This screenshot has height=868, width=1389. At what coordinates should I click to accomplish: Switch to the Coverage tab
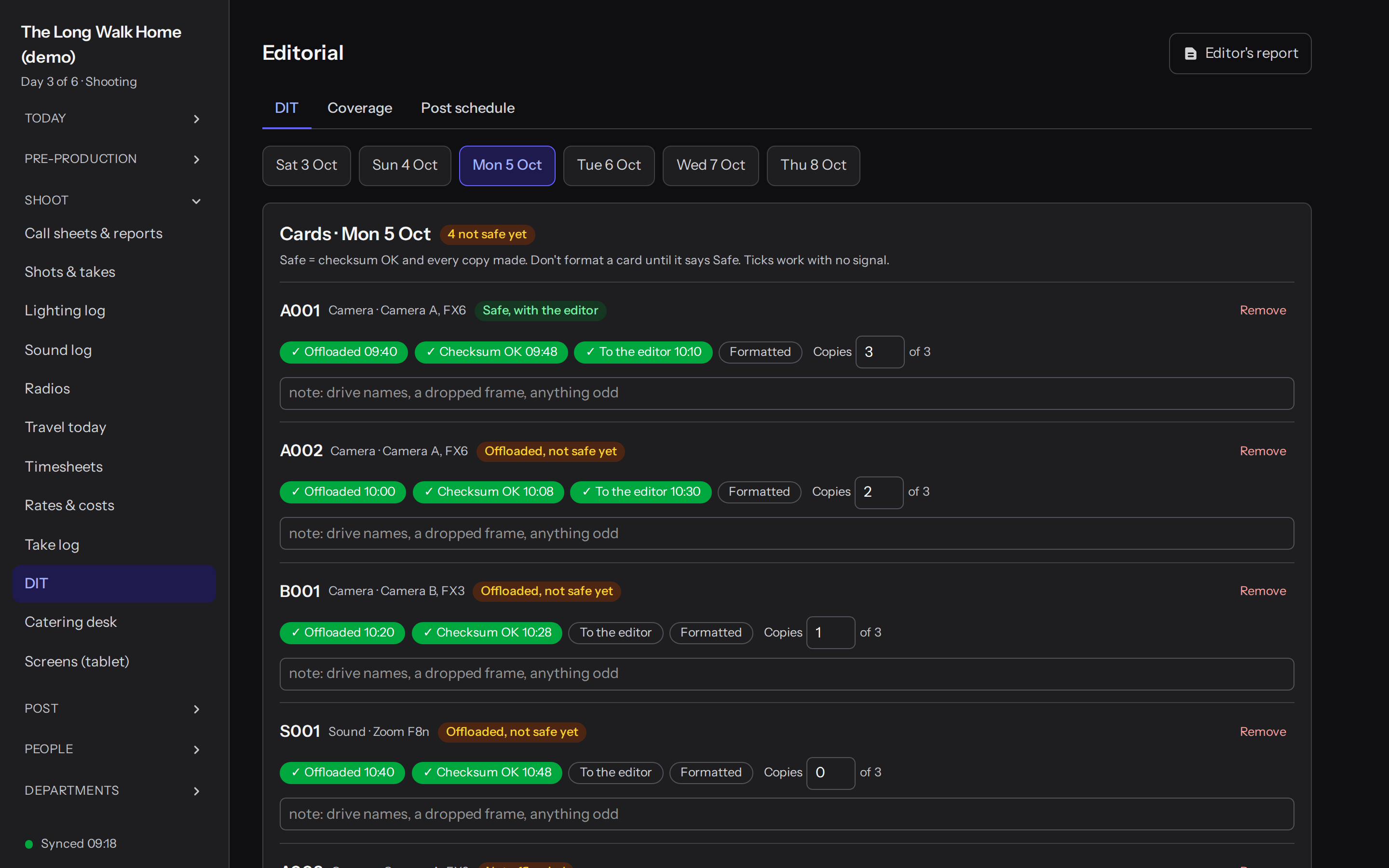(x=359, y=108)
